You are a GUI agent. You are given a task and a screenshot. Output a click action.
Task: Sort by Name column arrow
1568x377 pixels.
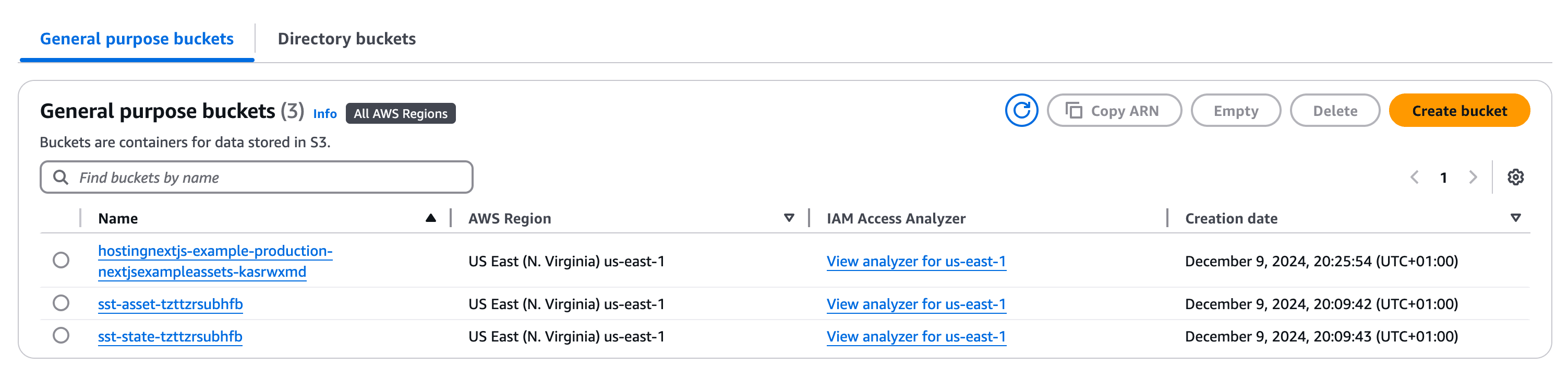tap(430, 218)
